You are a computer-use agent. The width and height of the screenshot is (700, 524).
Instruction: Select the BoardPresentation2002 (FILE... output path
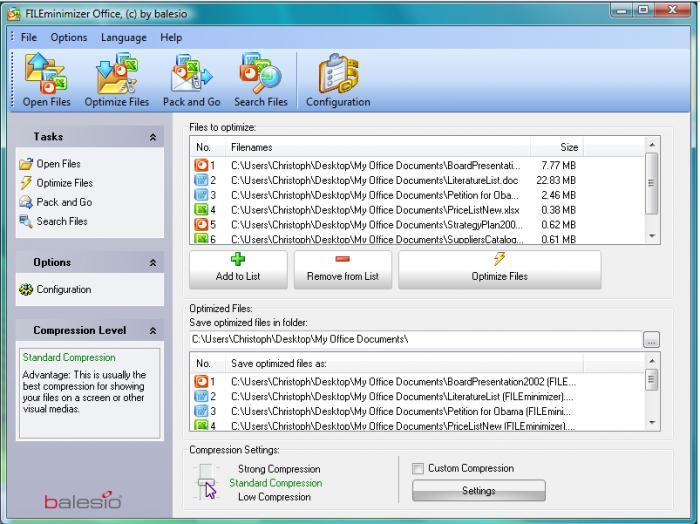click(x=403, y=382)
